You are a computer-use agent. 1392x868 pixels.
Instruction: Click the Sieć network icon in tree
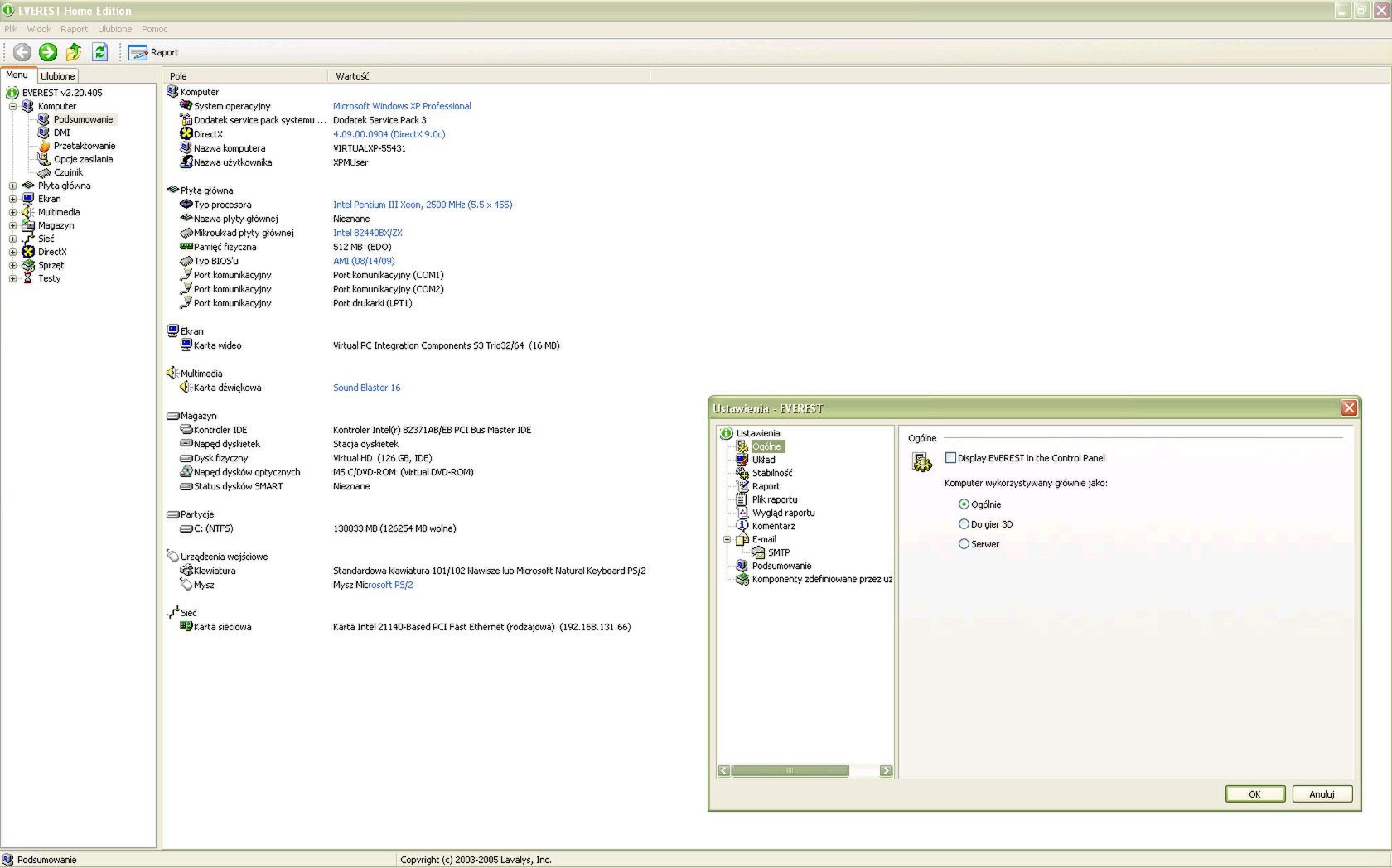coord(28,239)
